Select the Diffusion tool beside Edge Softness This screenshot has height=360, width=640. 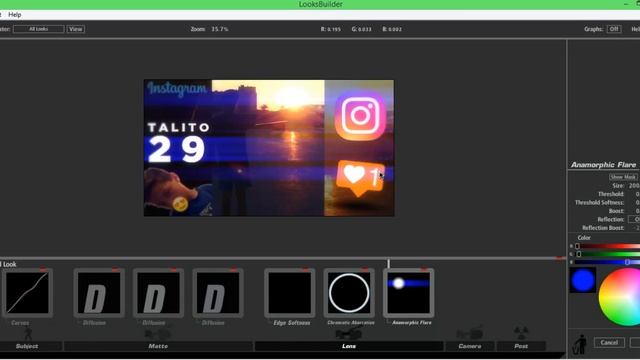click(x=218, y=293)
